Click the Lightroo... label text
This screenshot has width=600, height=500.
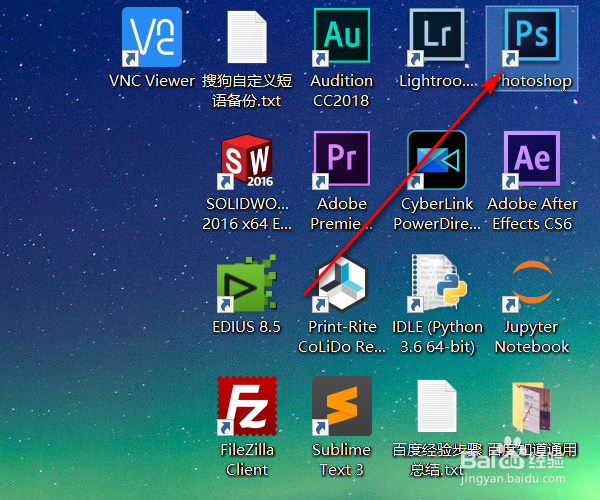pyautogui.click(x=438, y=81)
